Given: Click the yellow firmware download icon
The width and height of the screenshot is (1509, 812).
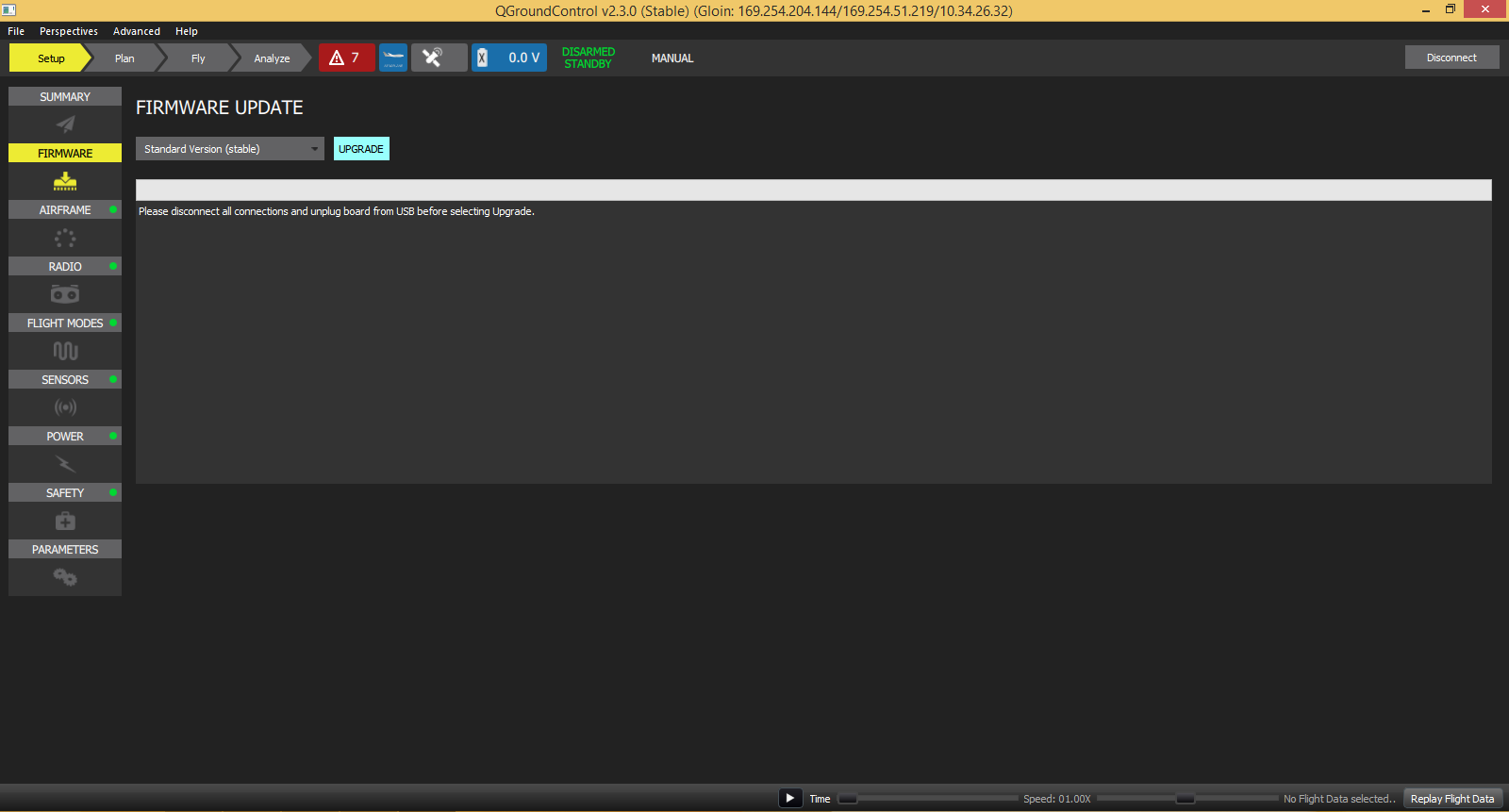Looking at the screenshot, I should 65,181.
